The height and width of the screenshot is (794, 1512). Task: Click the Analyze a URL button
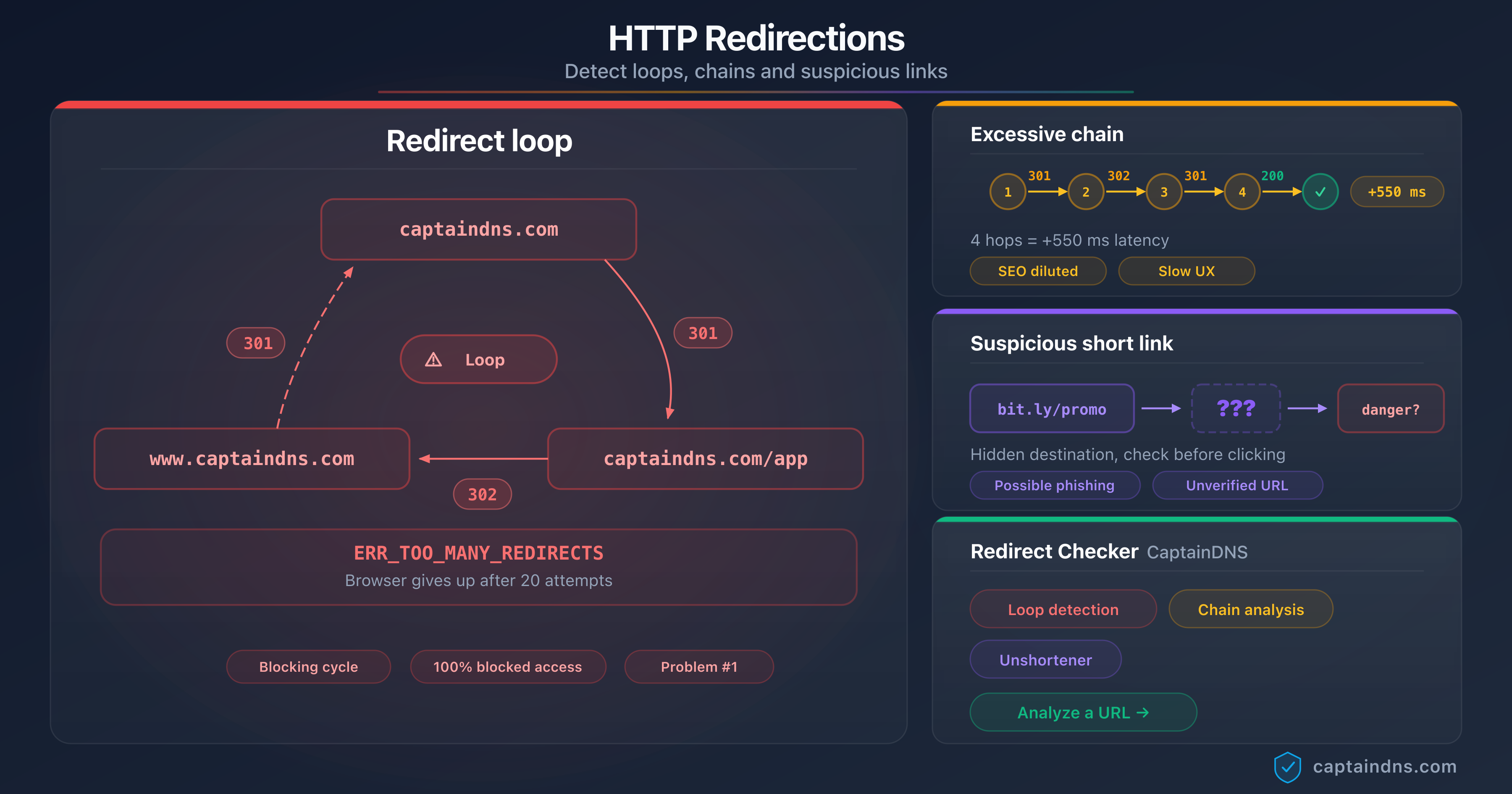click(x=1083, y=712)
